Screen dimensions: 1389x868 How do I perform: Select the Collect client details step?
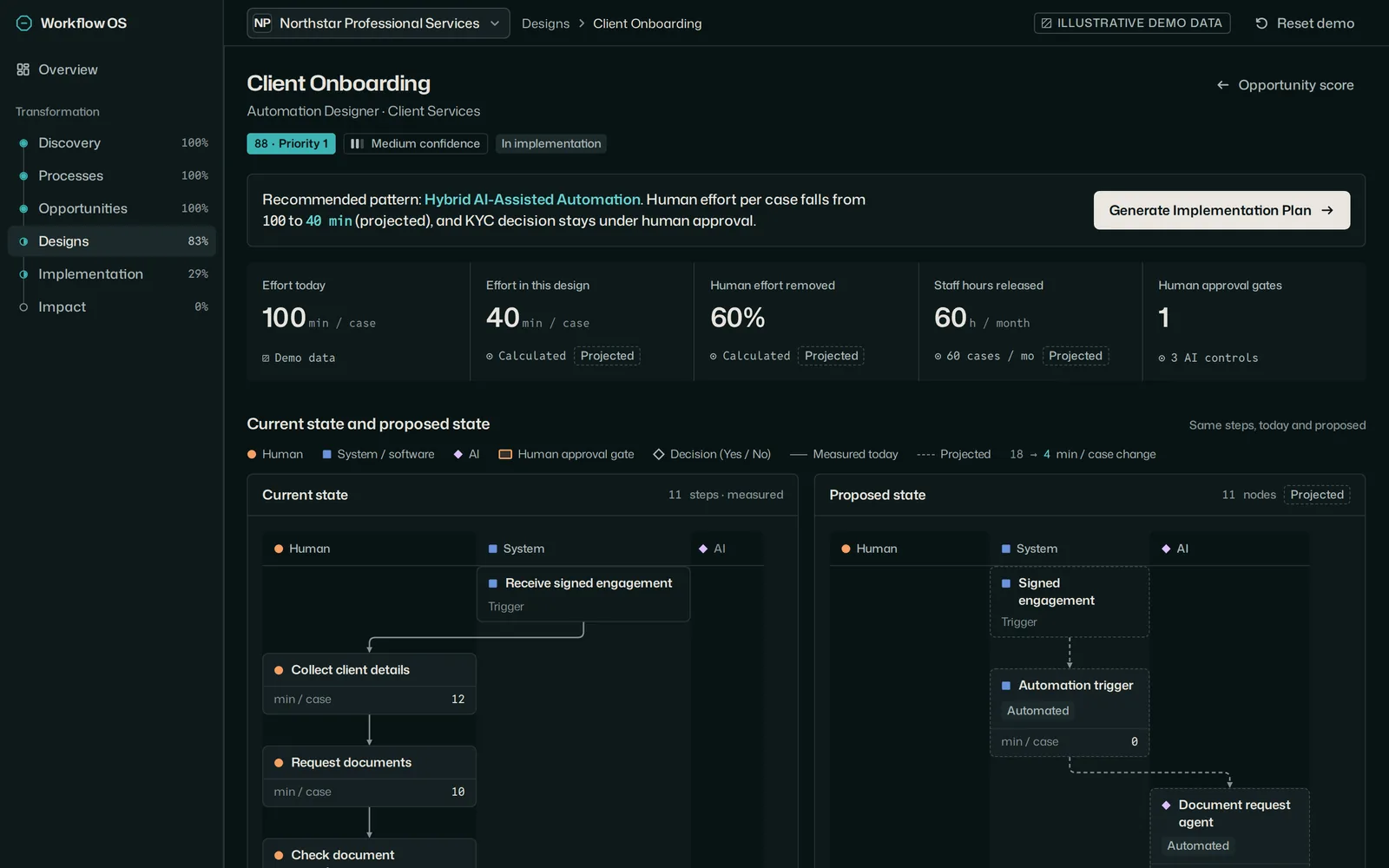(369, 684)
